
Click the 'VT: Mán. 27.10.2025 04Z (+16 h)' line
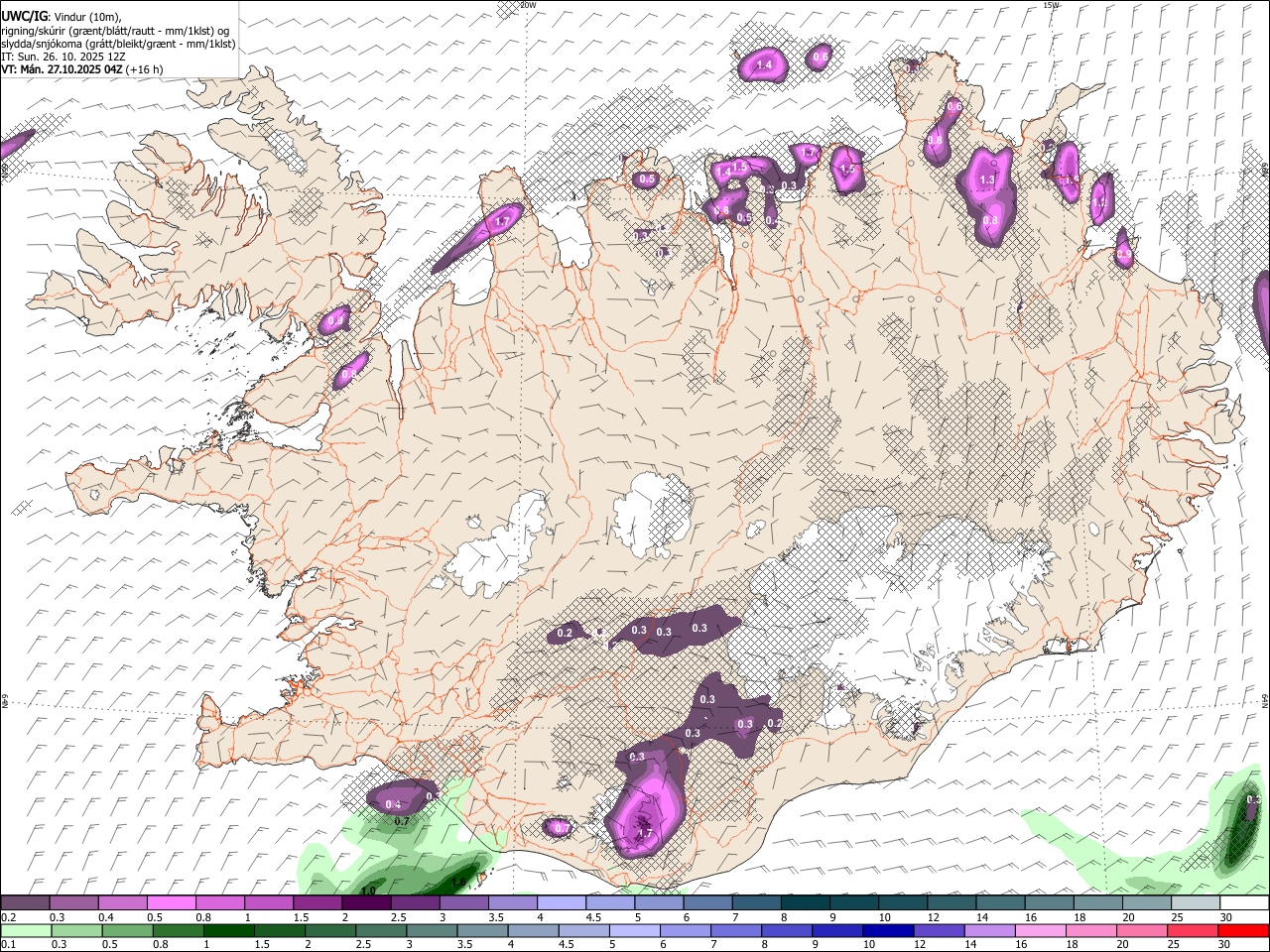pyautogui.click(x=82, y=69)
